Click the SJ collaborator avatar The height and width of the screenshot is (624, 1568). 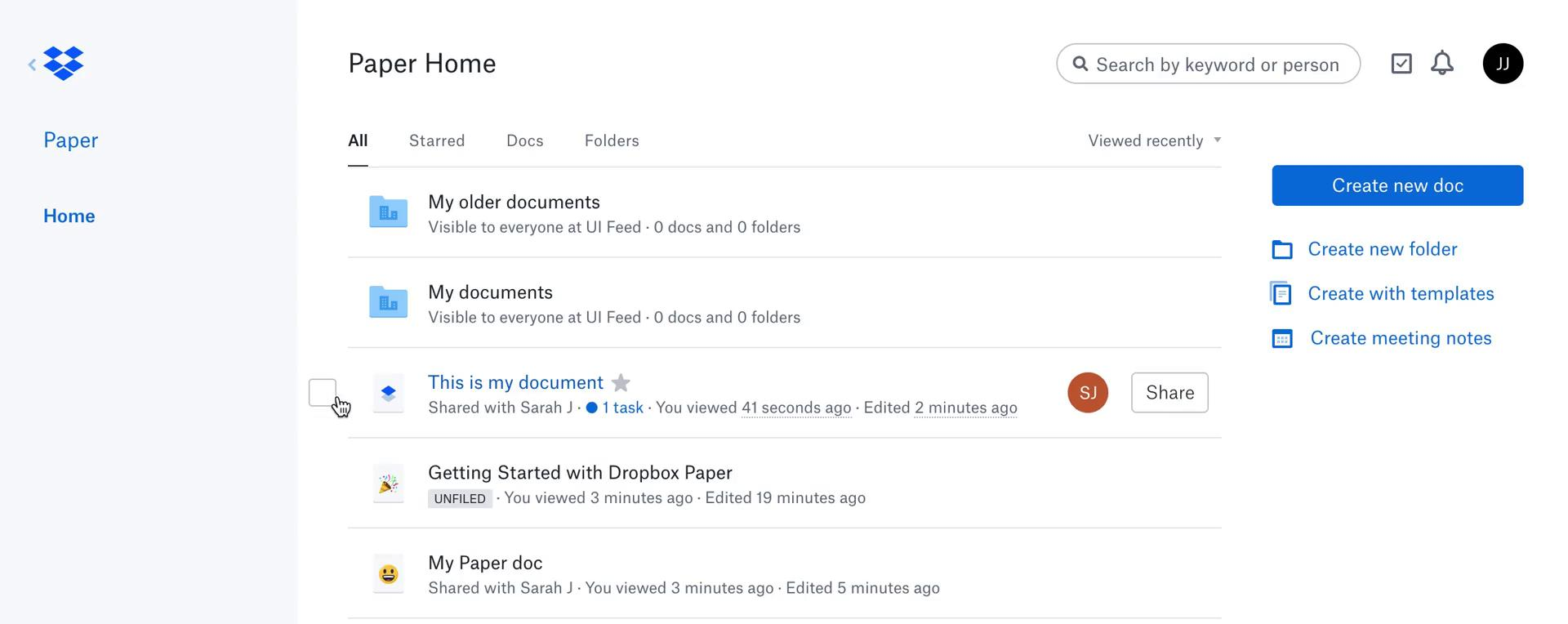click(1088, 393)
